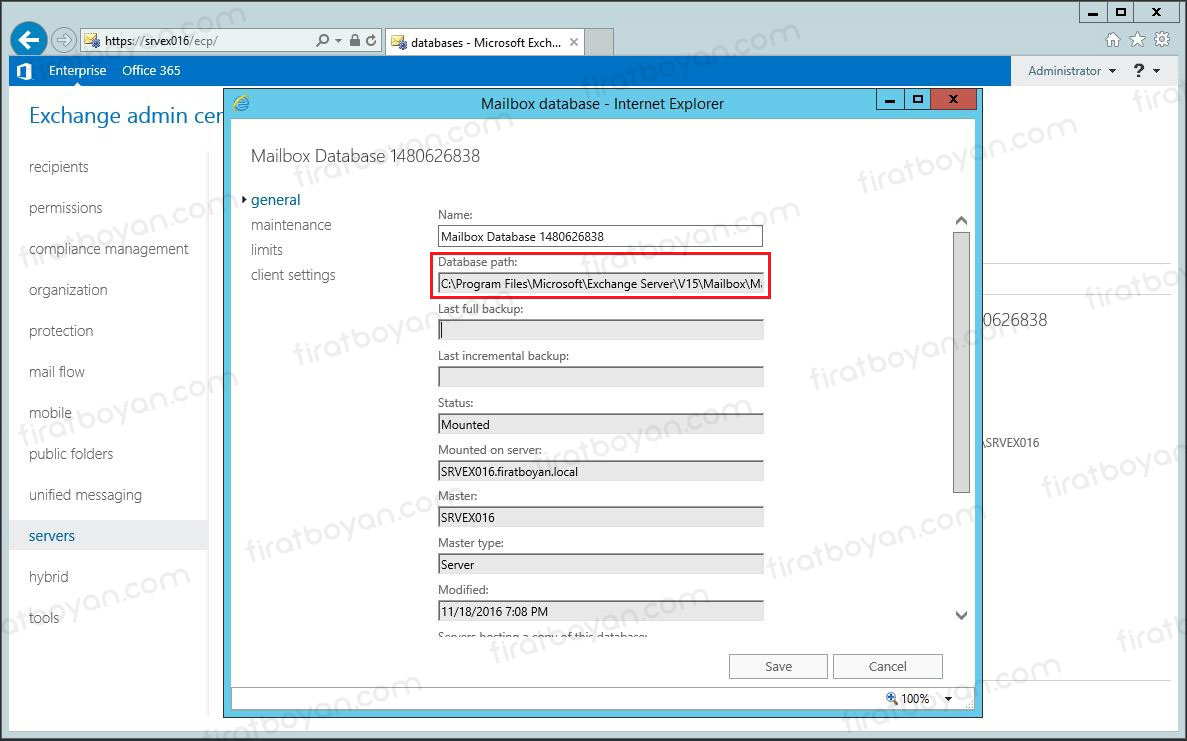This screenshot has width=1187, height=741.
Task: Open browser tools gear icon
Action: point(1162,39)
